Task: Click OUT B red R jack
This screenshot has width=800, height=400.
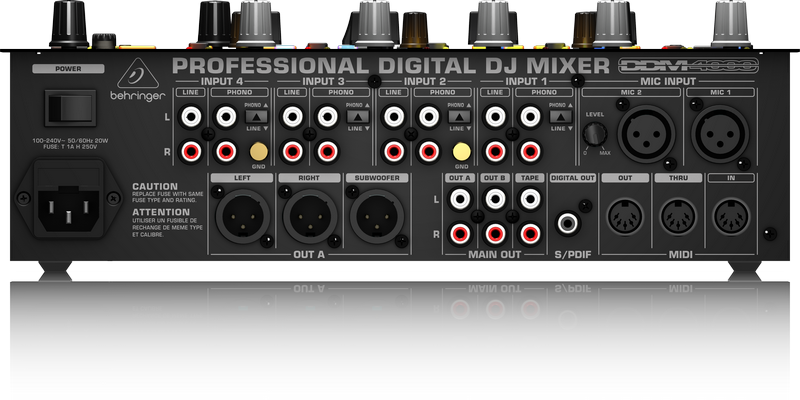Action: [x=495, y=234]
